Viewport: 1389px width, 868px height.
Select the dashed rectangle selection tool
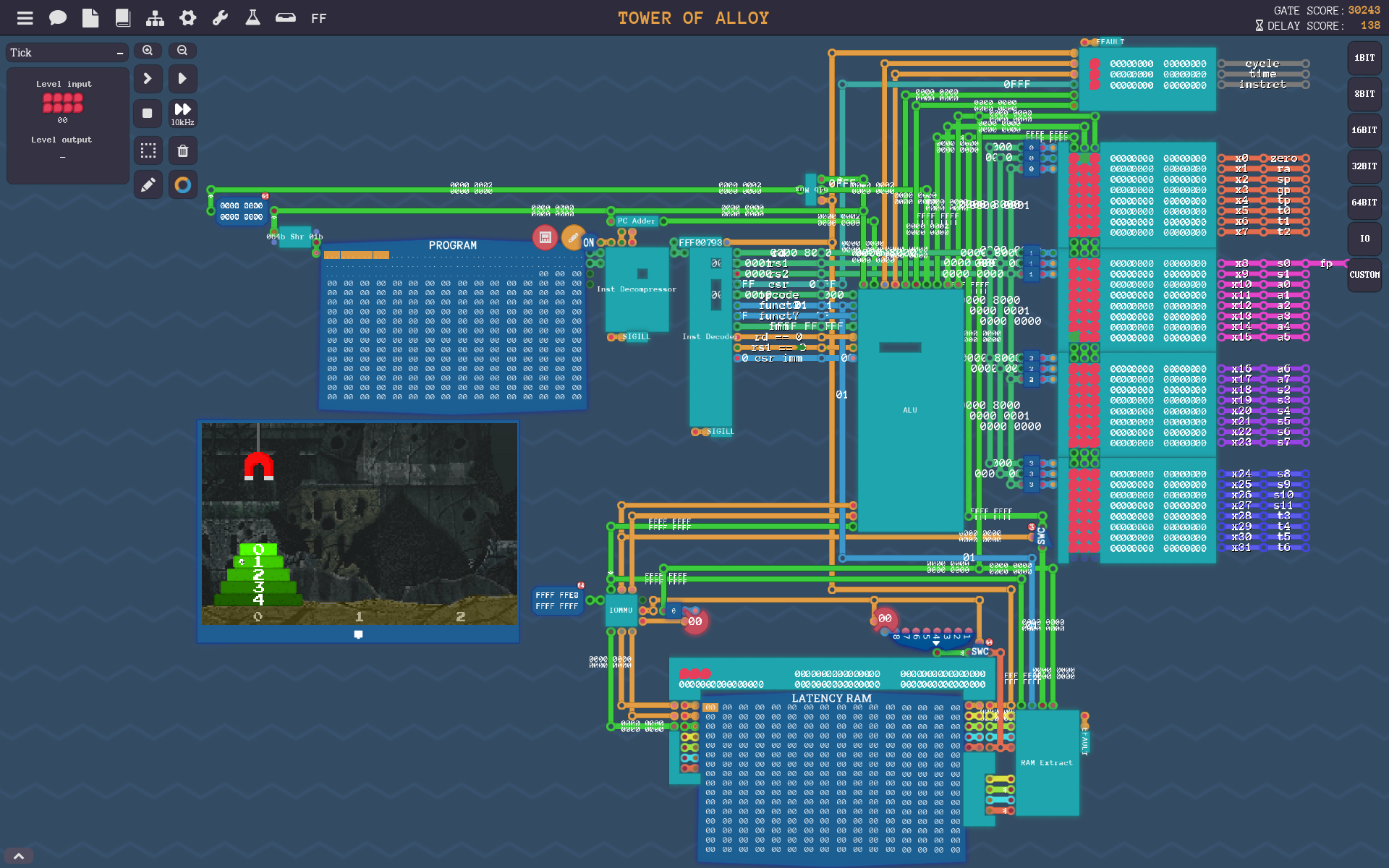coord(148,150)
